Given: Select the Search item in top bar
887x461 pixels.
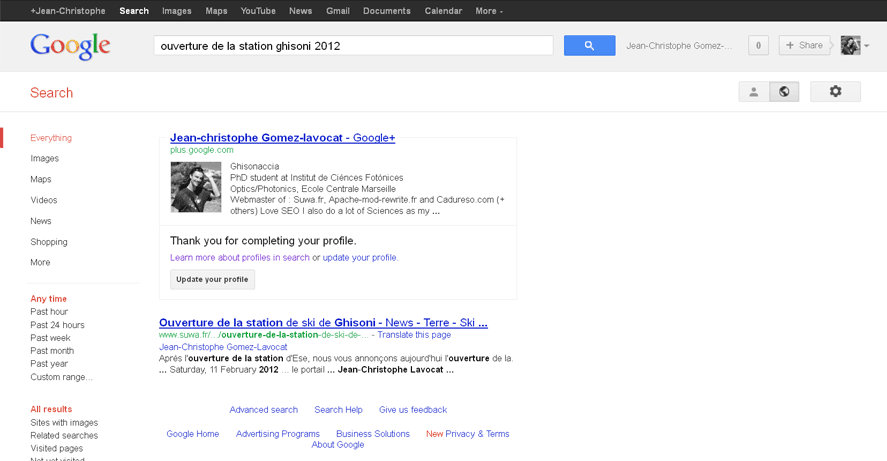Looking at the screenshot, I should 134,11.
